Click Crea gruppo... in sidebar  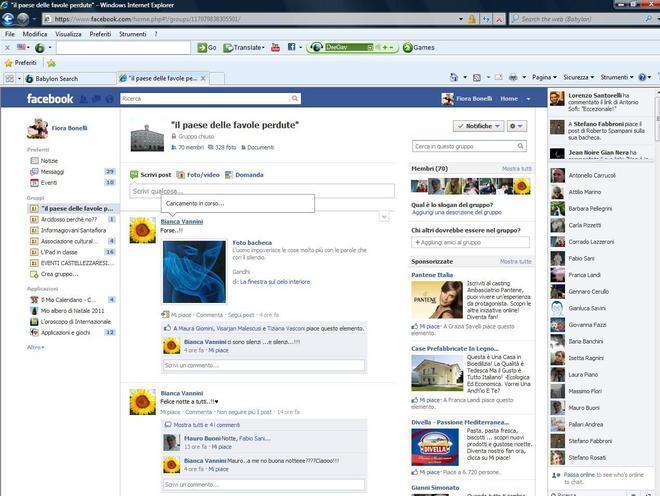click(x=59, y=274)
